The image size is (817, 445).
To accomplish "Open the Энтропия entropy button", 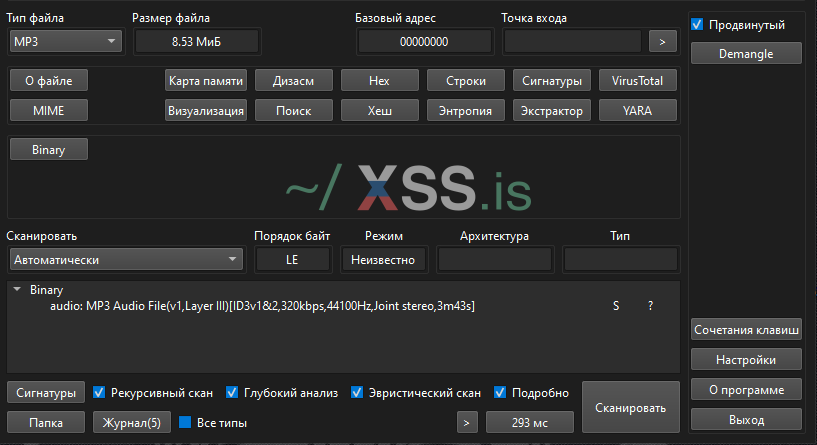I will (x=466, y=110).
